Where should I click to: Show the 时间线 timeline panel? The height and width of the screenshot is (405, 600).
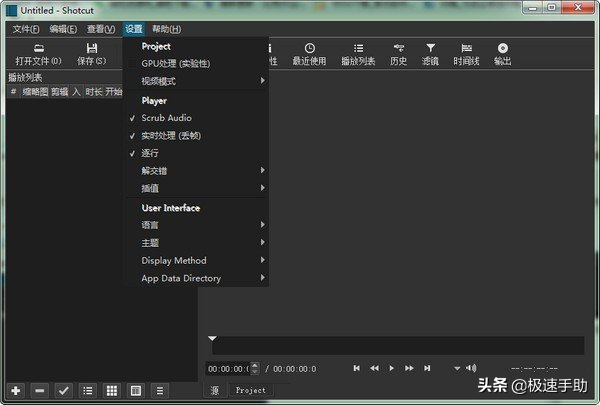pos(466,54)
